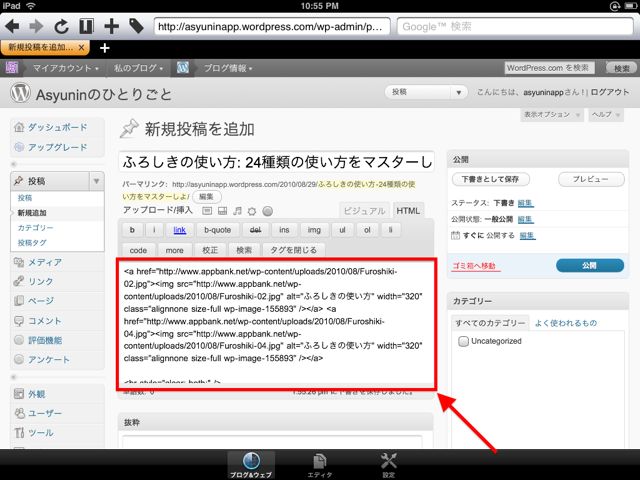Click the ログアウト link
The height and width of the screenshot is (480, 640).
tap(610, 92)
